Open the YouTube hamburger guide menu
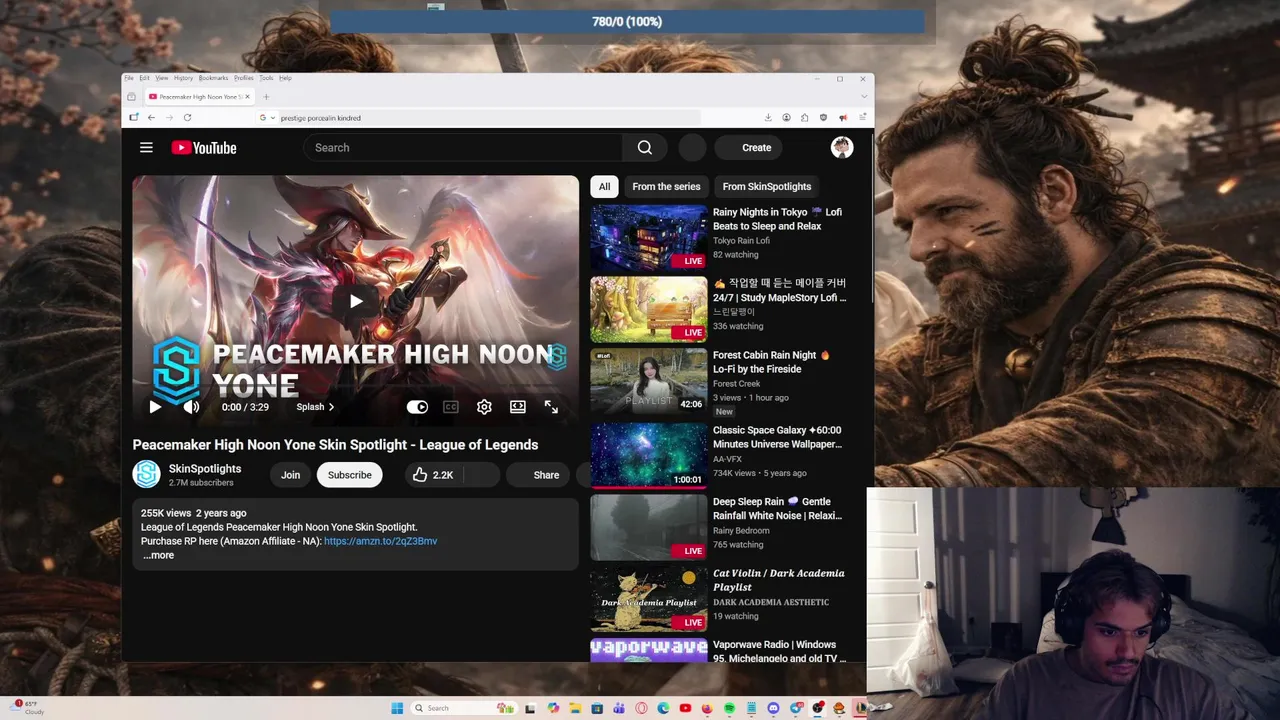Image resolution: width=1280 pixels, height=720 pixels. 146,147
